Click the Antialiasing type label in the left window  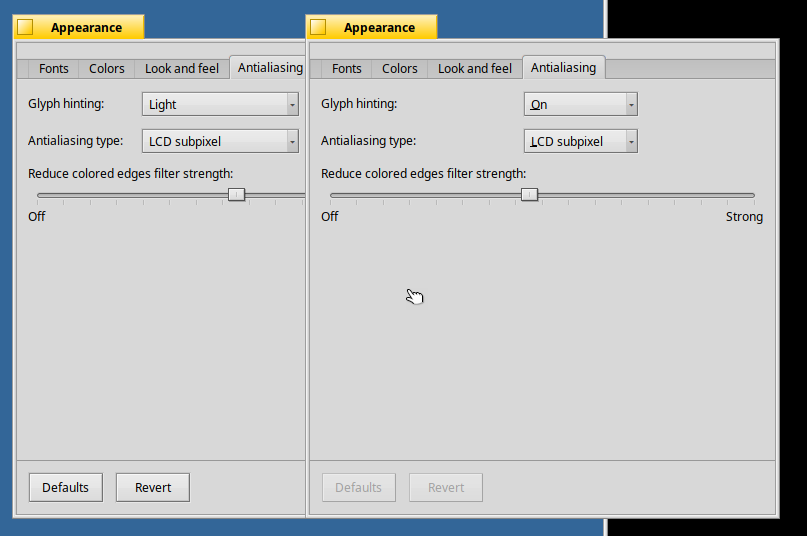(x=75, y=141)
